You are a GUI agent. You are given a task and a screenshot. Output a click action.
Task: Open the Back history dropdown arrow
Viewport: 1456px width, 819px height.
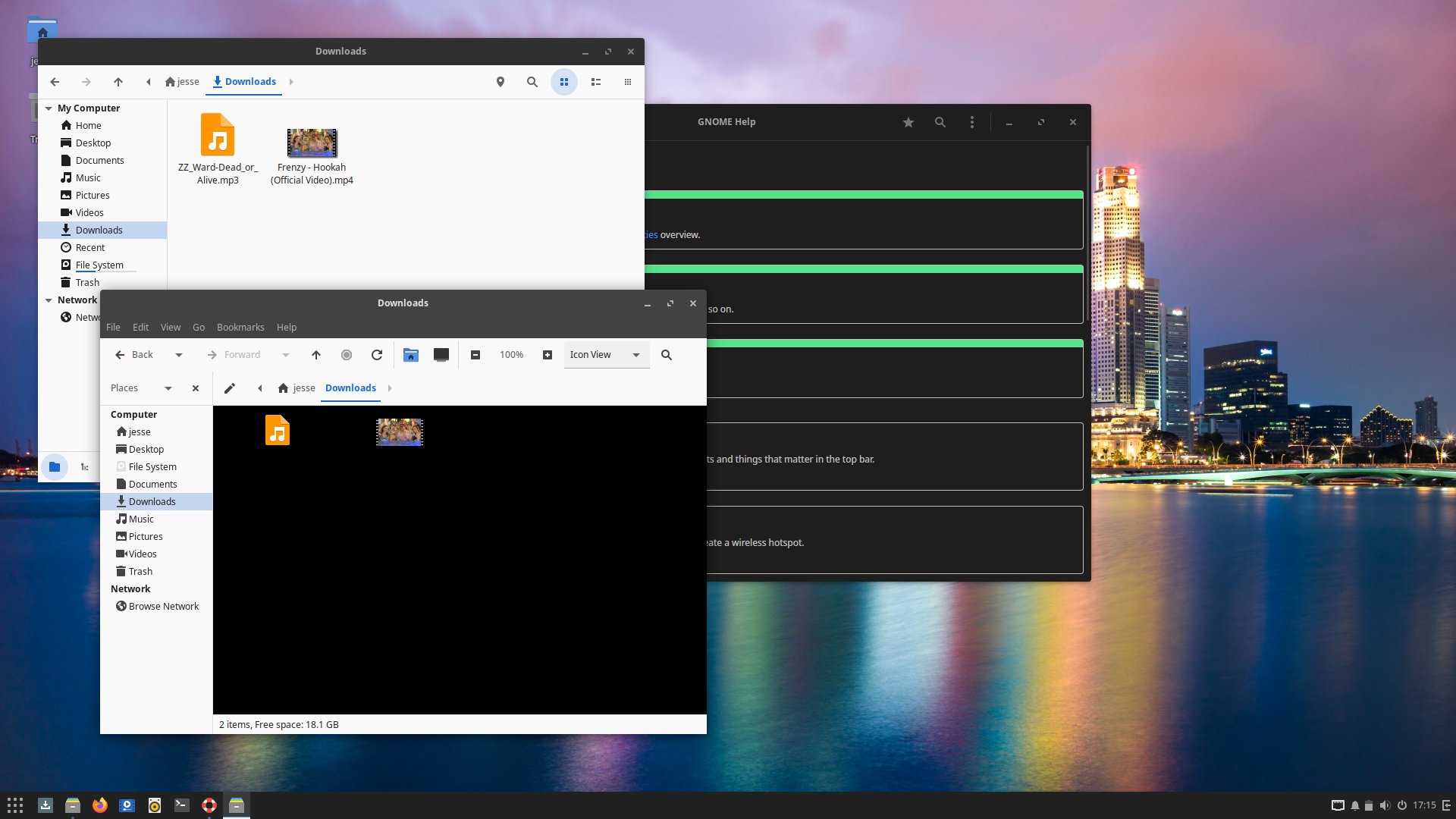(179, 355)
